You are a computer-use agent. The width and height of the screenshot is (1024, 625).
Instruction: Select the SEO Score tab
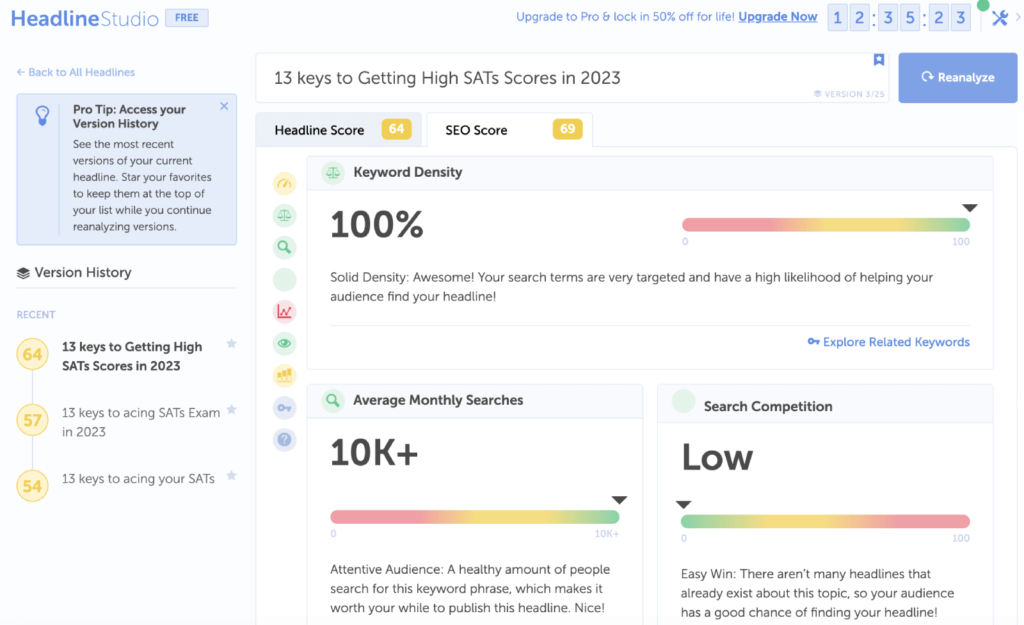pyautogui.click(x=492, y=129)
